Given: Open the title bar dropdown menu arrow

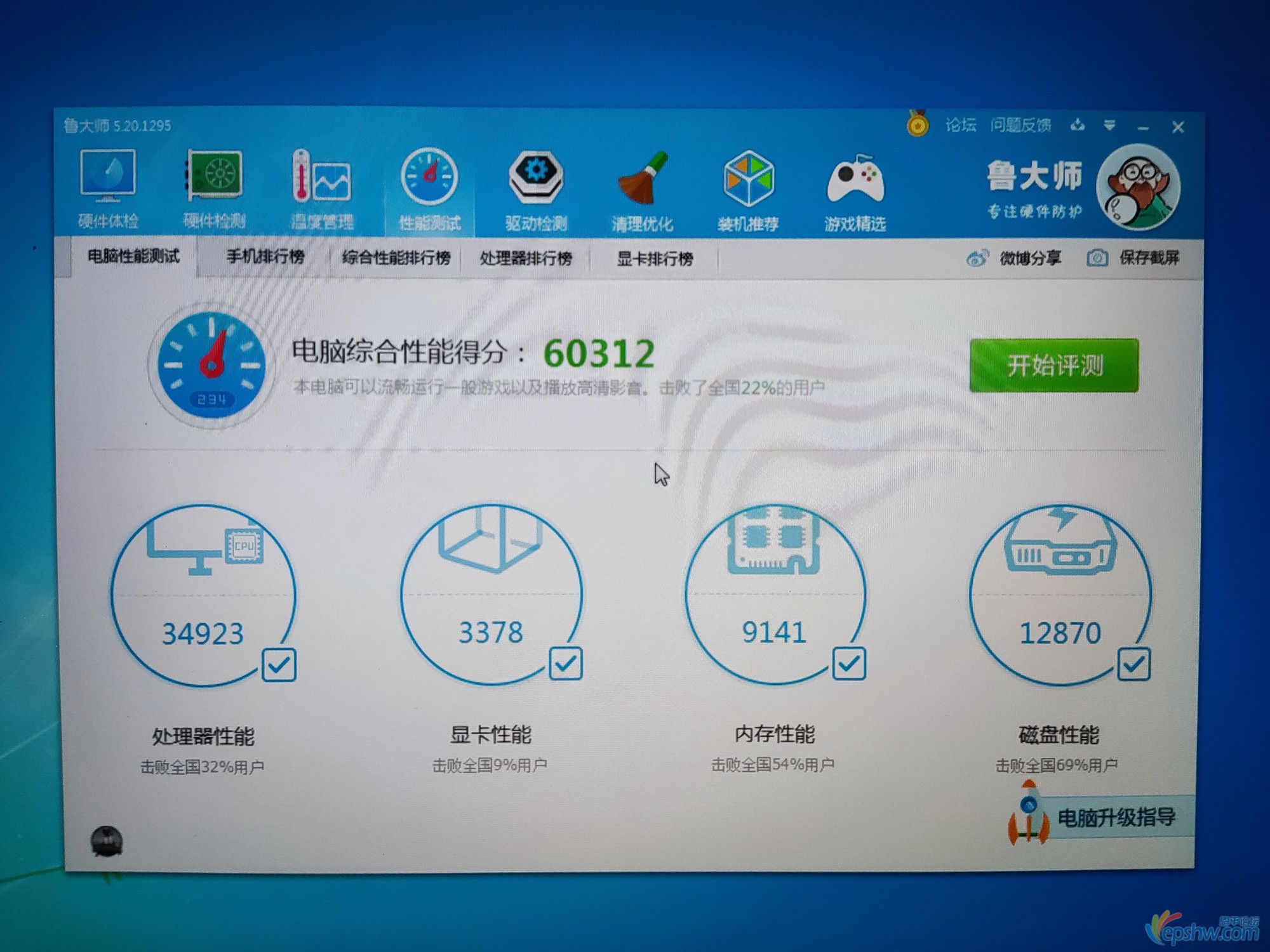Looking at the screenshot, I should [1109, 125].
